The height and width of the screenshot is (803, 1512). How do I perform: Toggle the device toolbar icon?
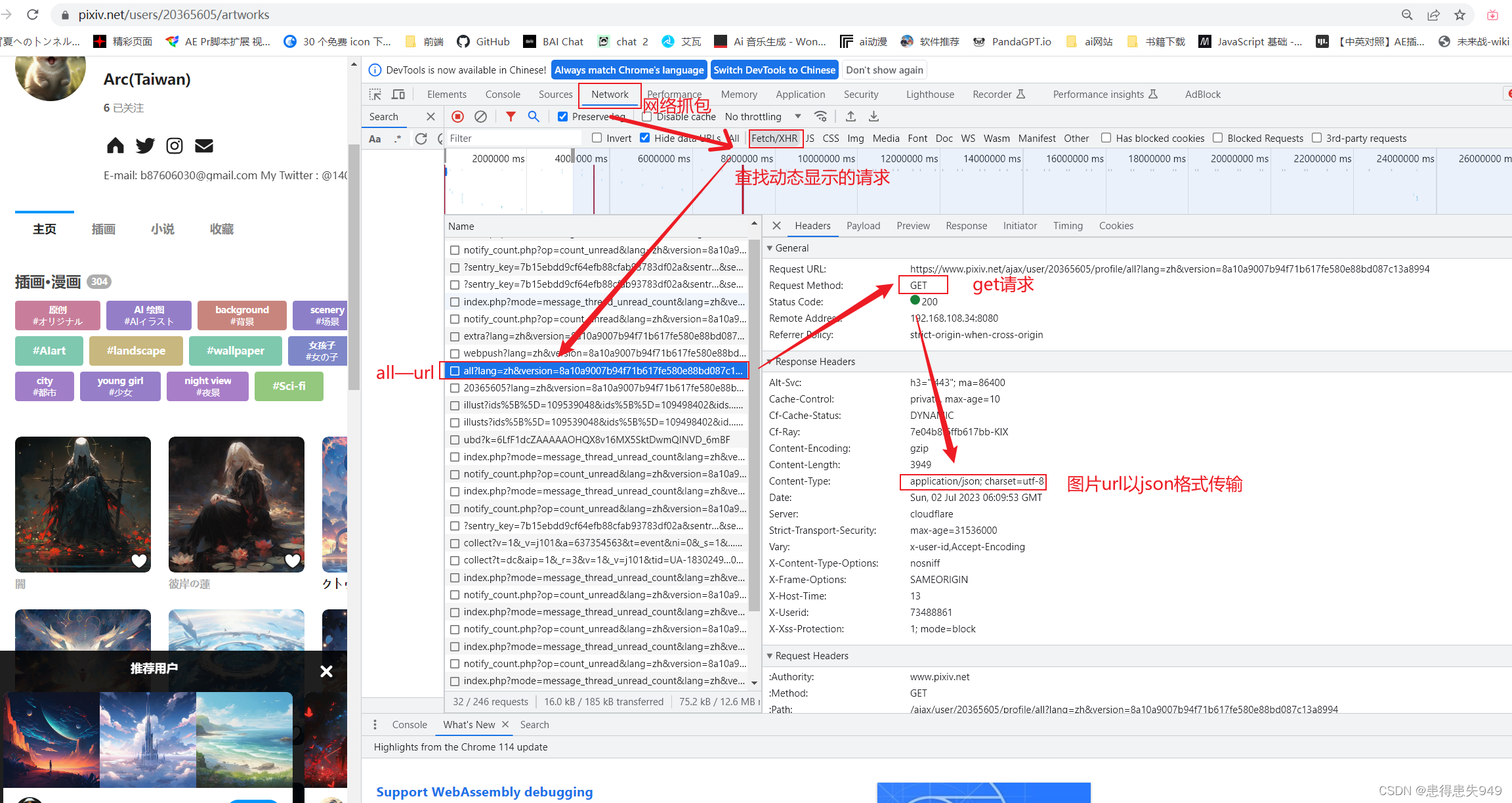coord(398,95)
